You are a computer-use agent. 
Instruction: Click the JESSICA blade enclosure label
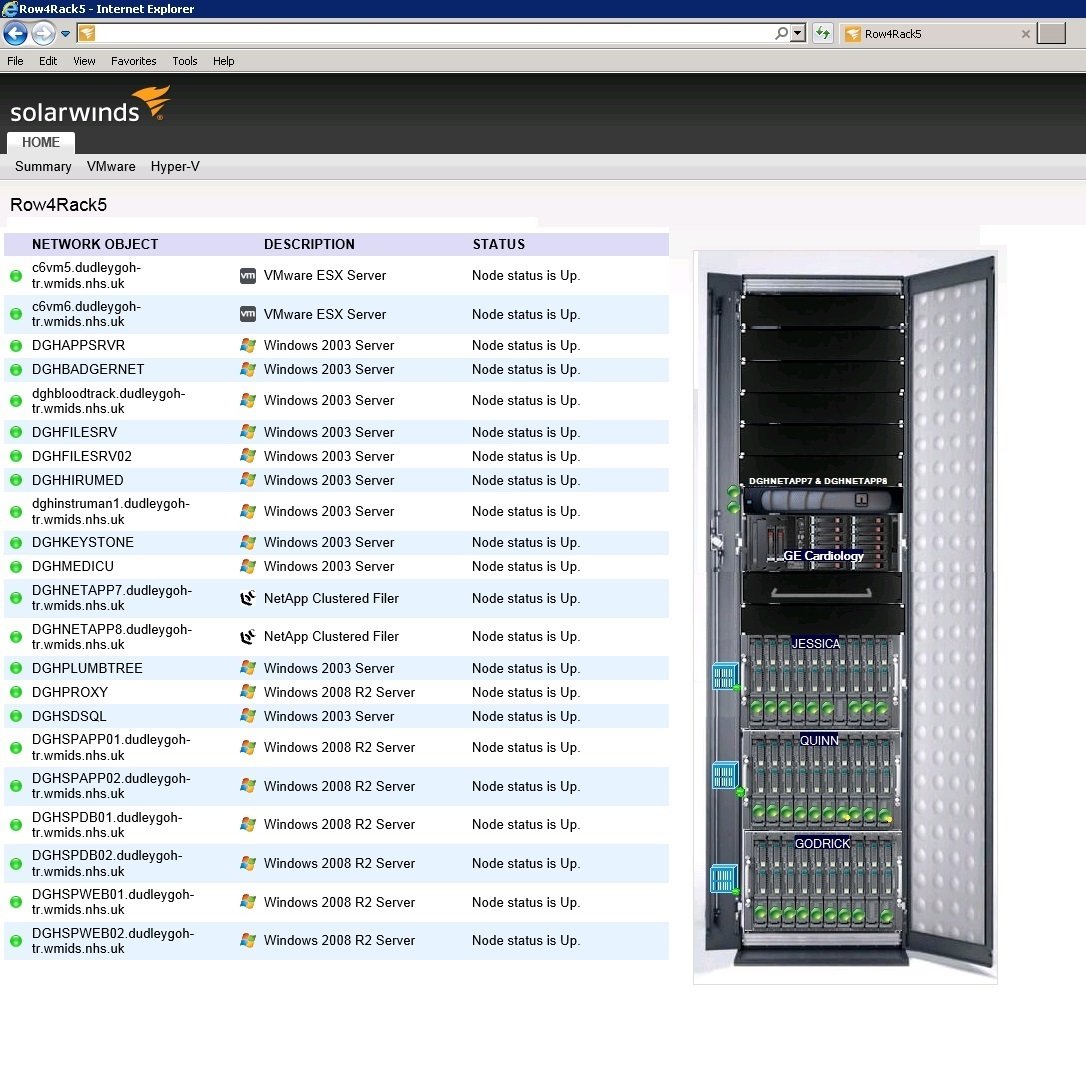pyautogui.click(x=815, y=643)
